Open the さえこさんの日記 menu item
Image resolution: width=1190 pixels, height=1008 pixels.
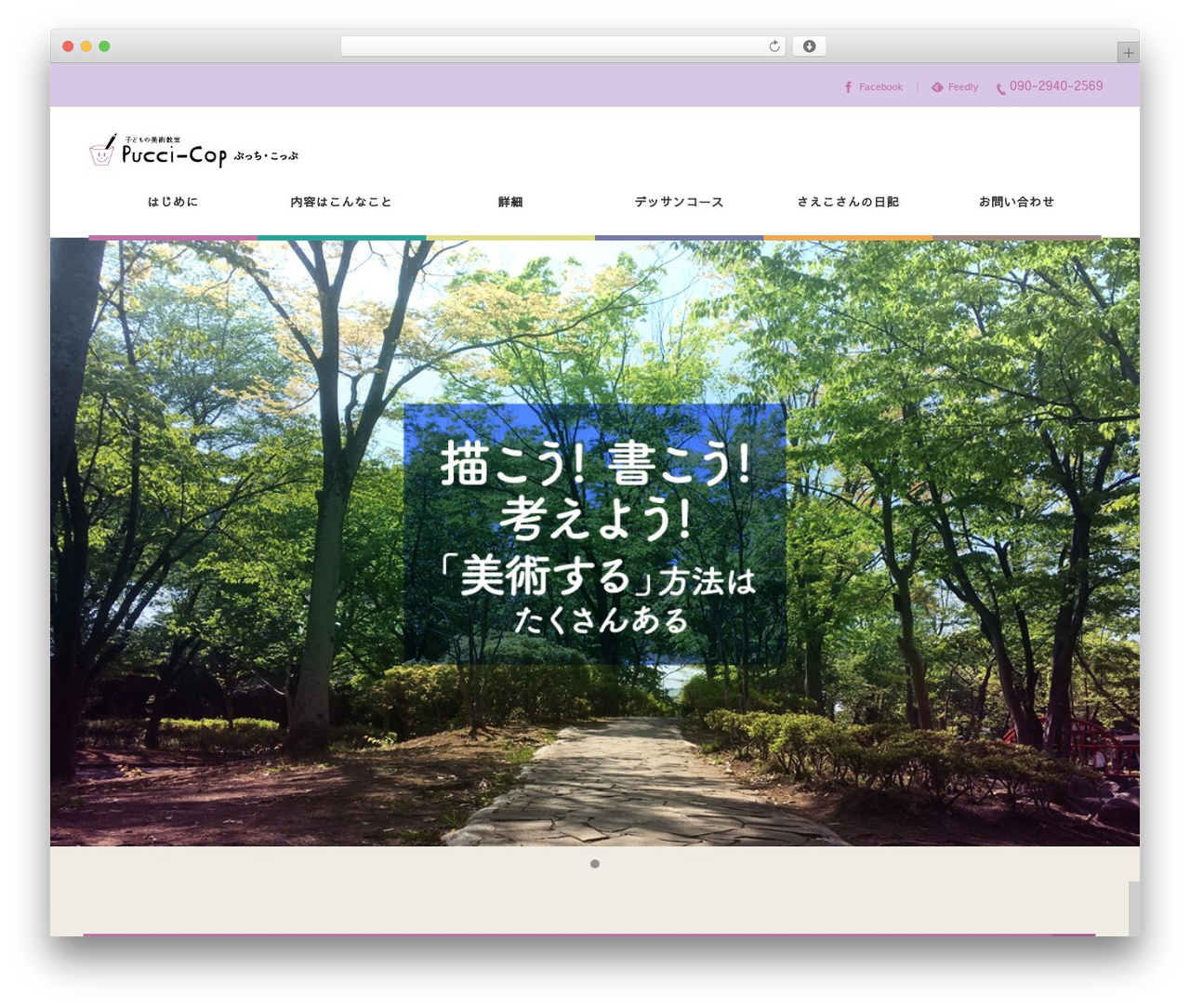coord(848,202)
